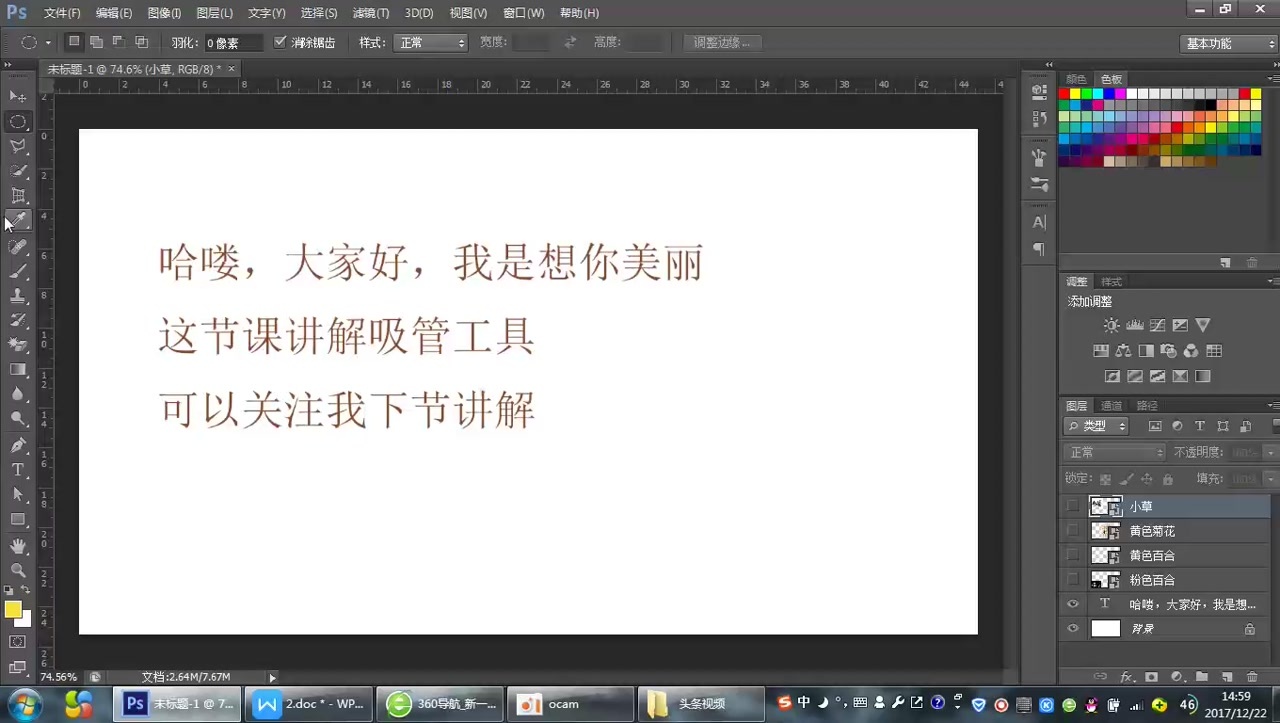Show the 粉色百合 layer

[x=1073, y=580]
